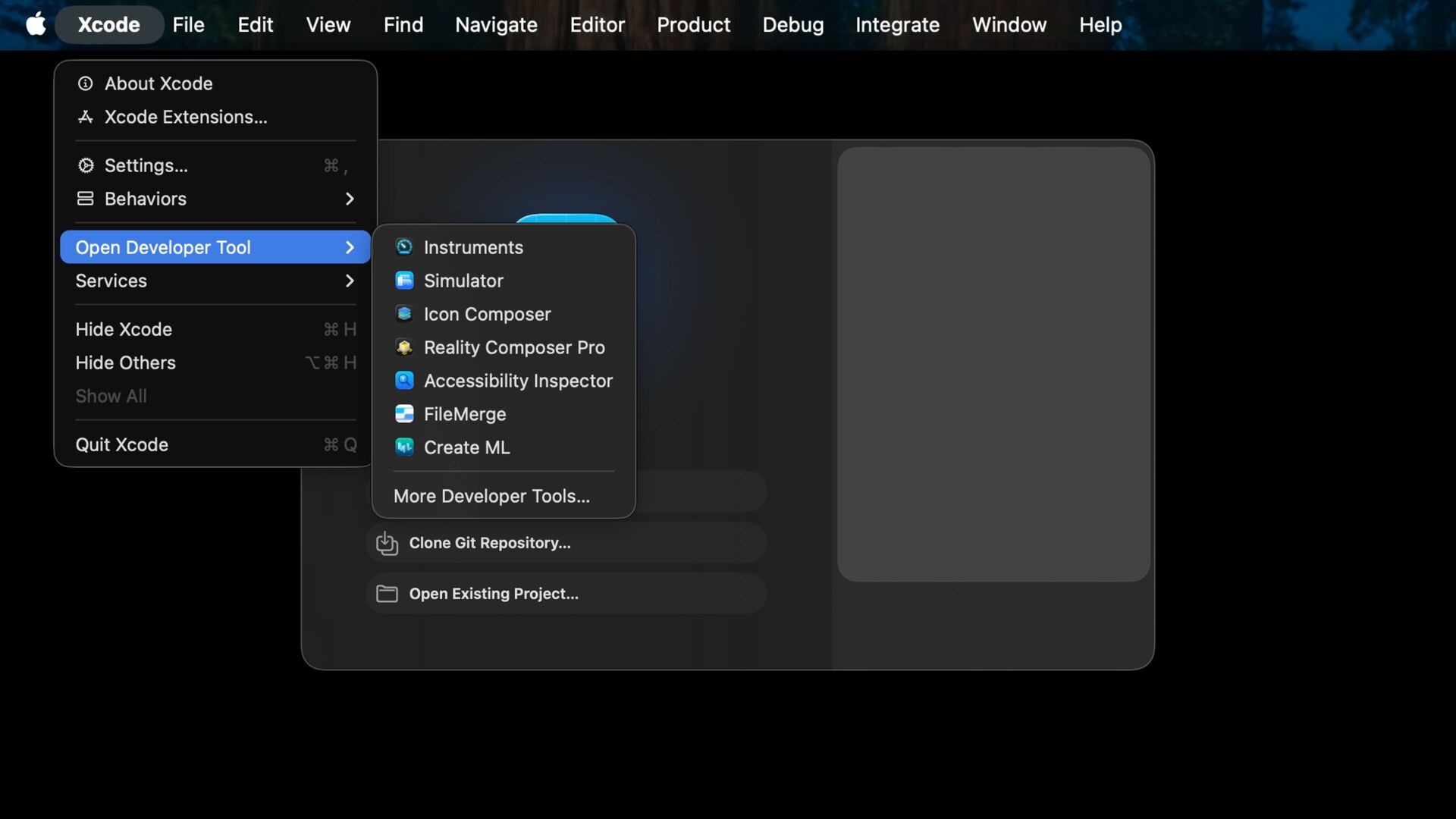Click the Instruments app icon
1456x819 pixels.
pyautogui.click(x=404, y=247)
